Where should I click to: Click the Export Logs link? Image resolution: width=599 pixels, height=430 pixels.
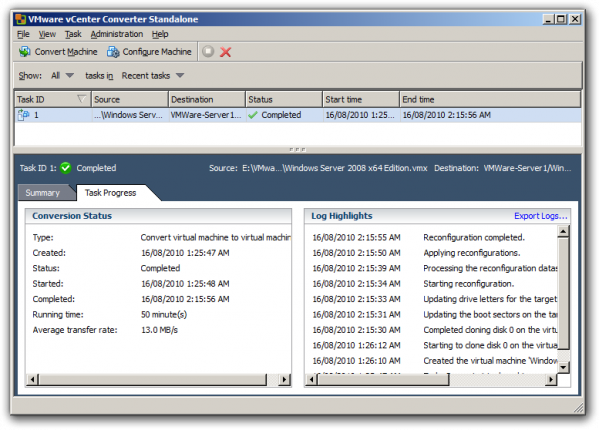coord(541,216)
